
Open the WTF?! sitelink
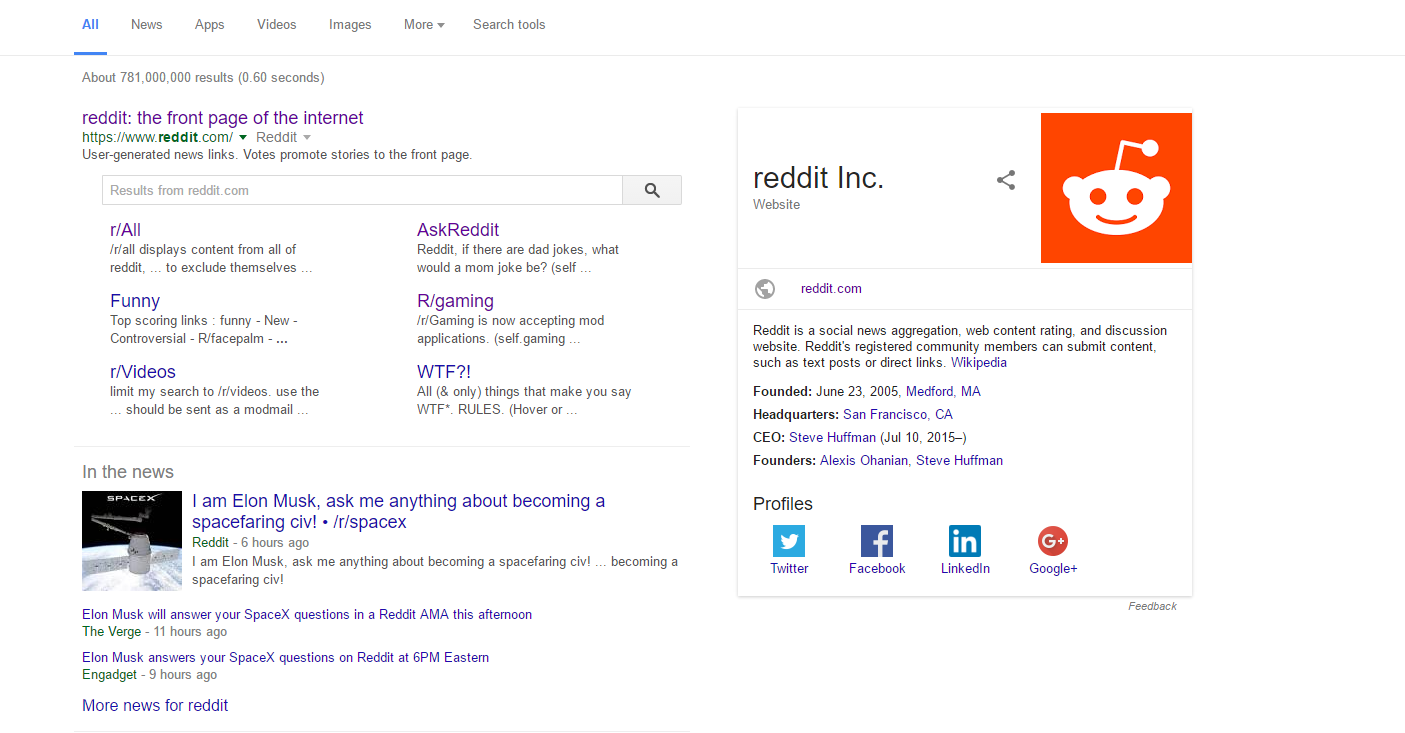[x=444, y=372]
